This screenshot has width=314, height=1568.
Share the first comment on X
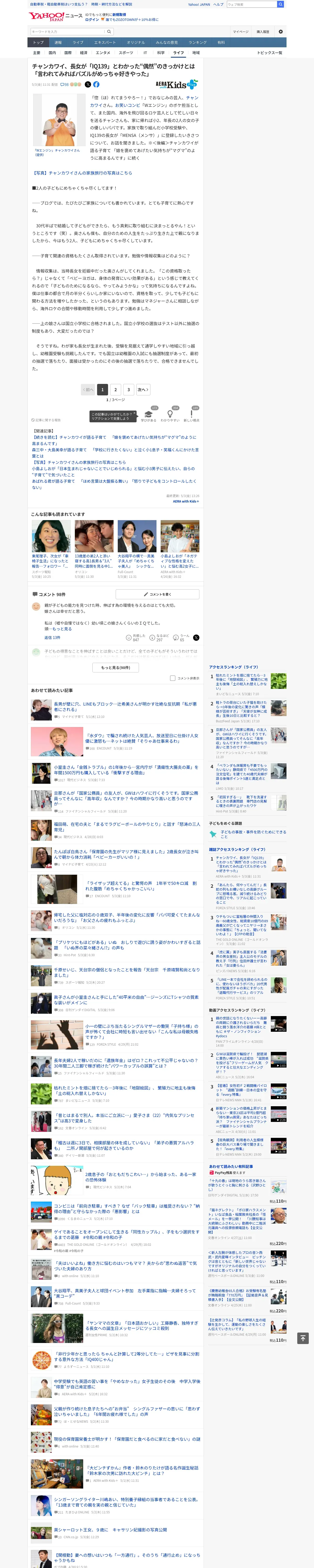[196, 637]
